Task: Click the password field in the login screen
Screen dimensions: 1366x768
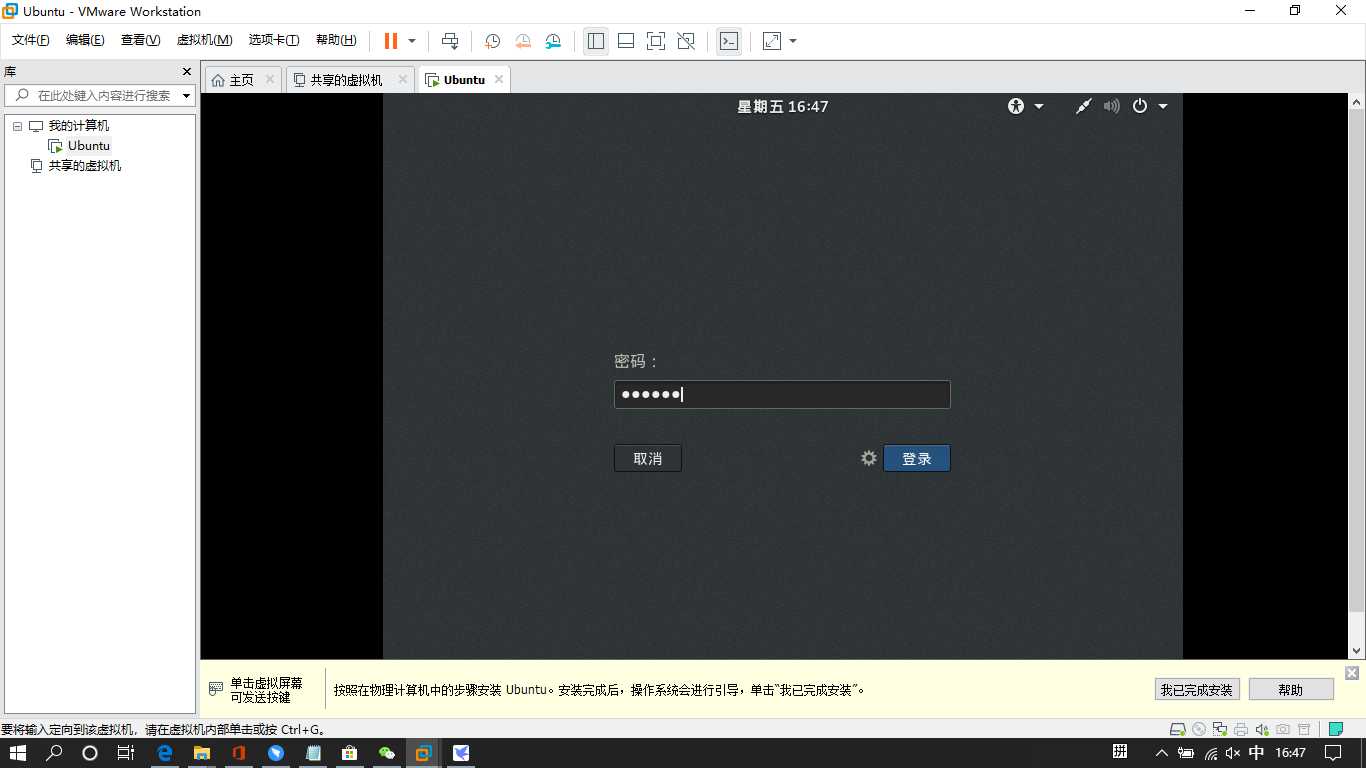Action: coord(782,394)
